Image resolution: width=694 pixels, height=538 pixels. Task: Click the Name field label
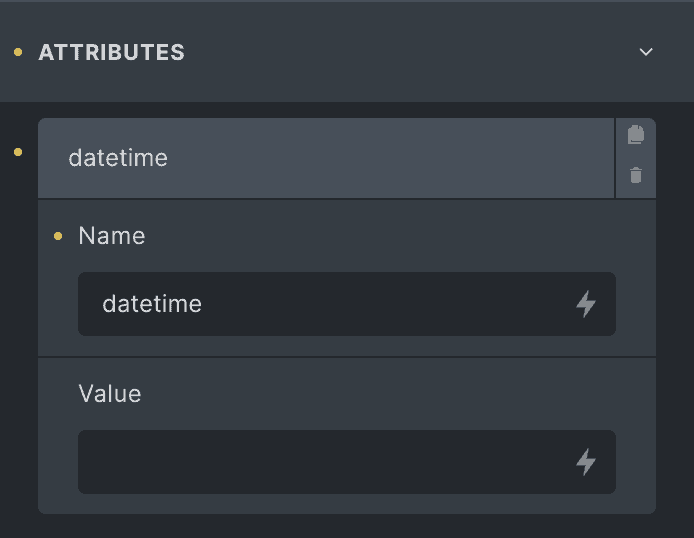tap(112, 236)
